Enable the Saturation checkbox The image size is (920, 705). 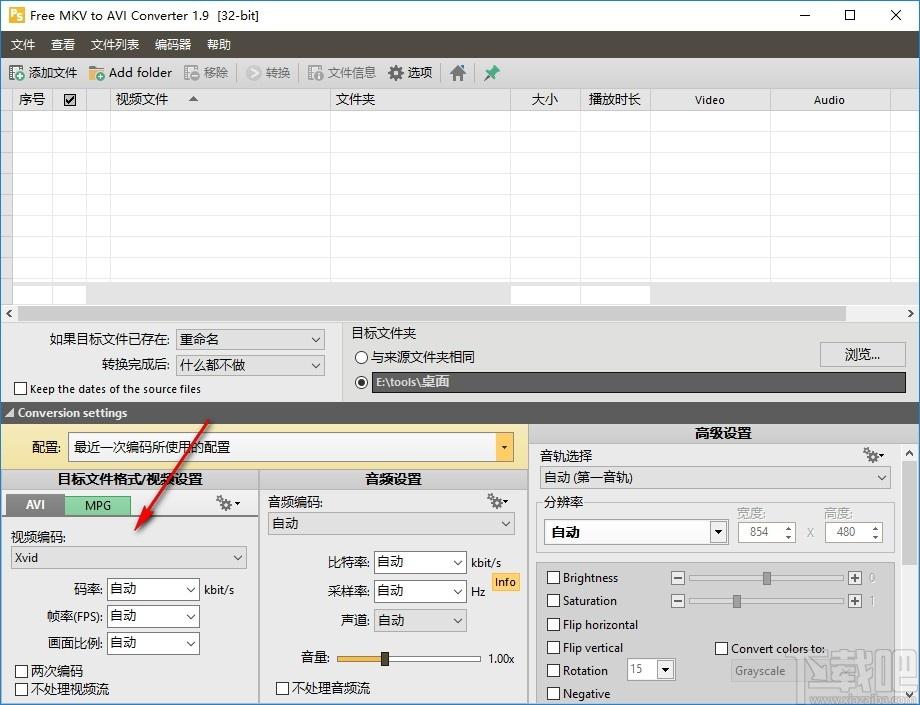(553, 601)
